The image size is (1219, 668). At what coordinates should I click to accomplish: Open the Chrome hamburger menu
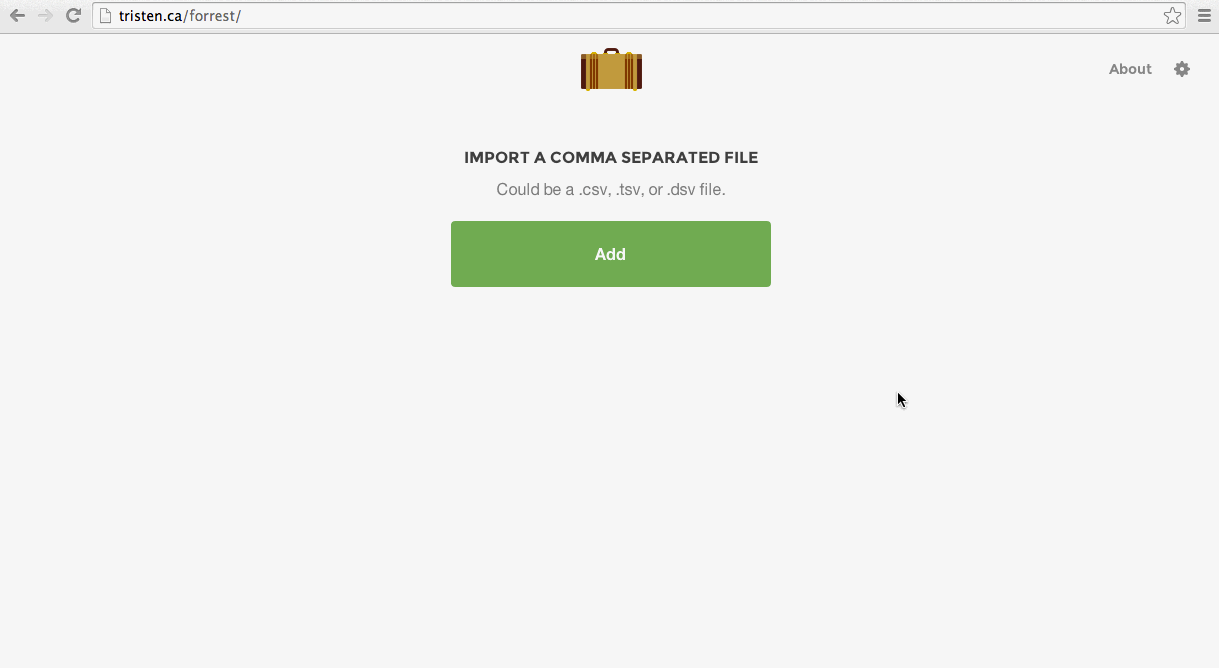(x=1204, y=16)
